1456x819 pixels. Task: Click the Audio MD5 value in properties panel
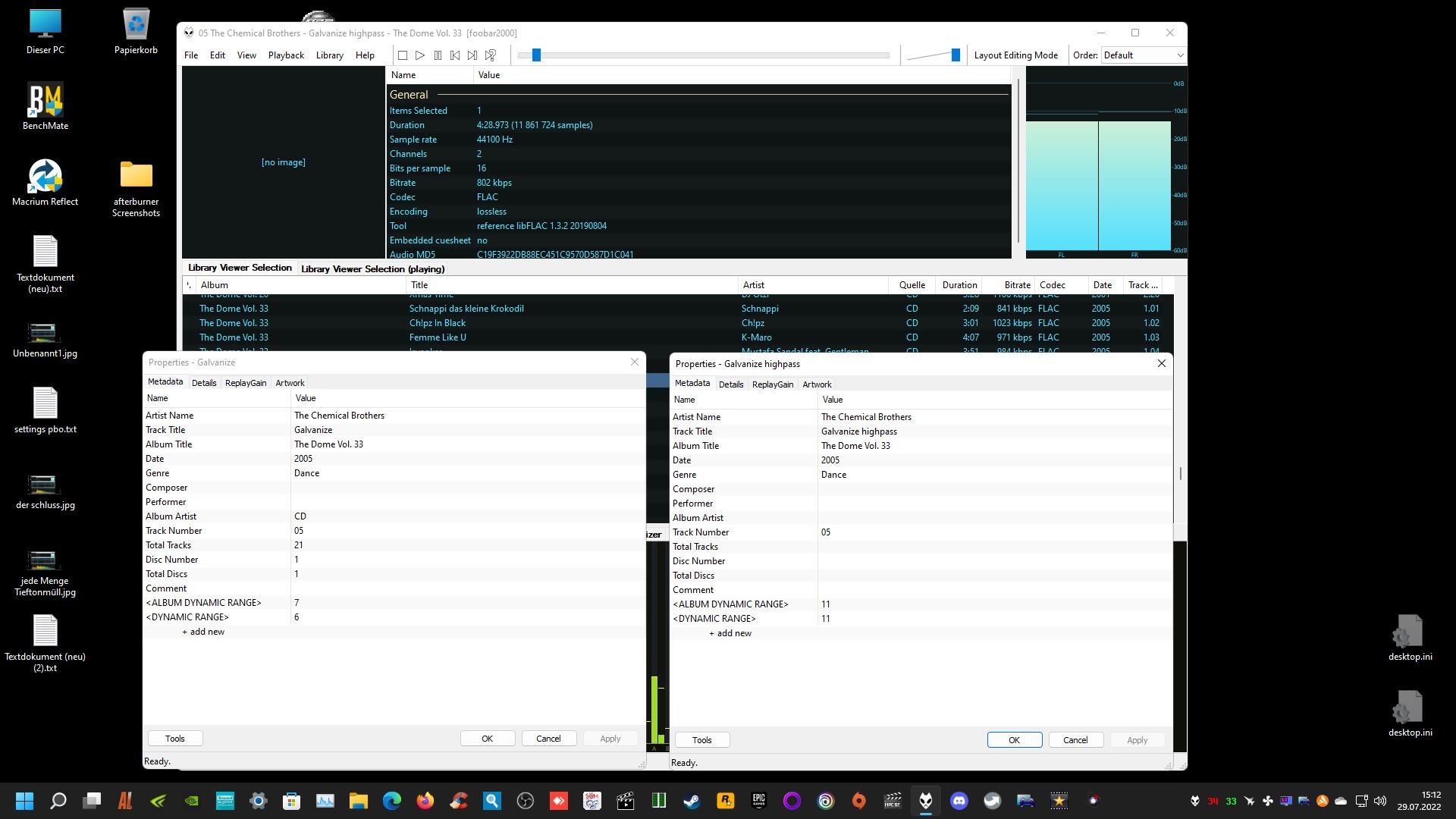[x=555, y=255]
